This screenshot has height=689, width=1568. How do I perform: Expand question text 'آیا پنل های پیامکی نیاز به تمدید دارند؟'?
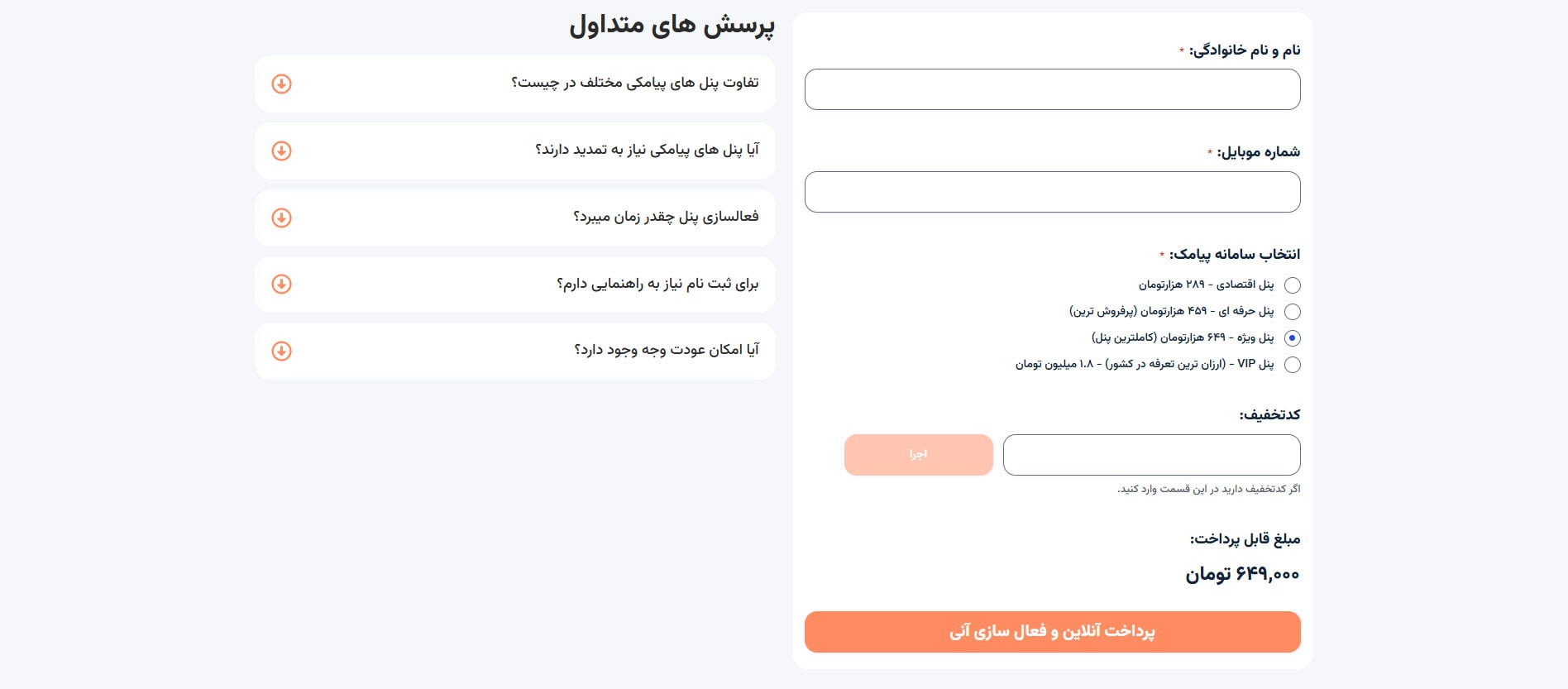647,150
